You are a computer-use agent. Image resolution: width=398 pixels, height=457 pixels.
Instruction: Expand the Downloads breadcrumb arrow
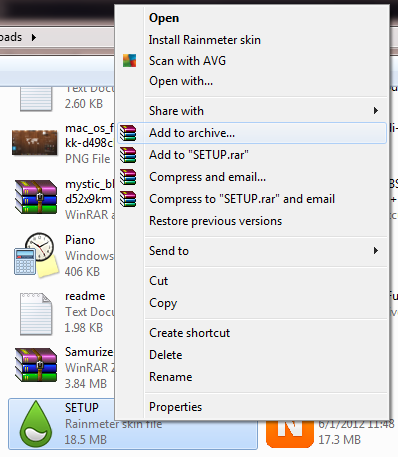tap(33, 37)
